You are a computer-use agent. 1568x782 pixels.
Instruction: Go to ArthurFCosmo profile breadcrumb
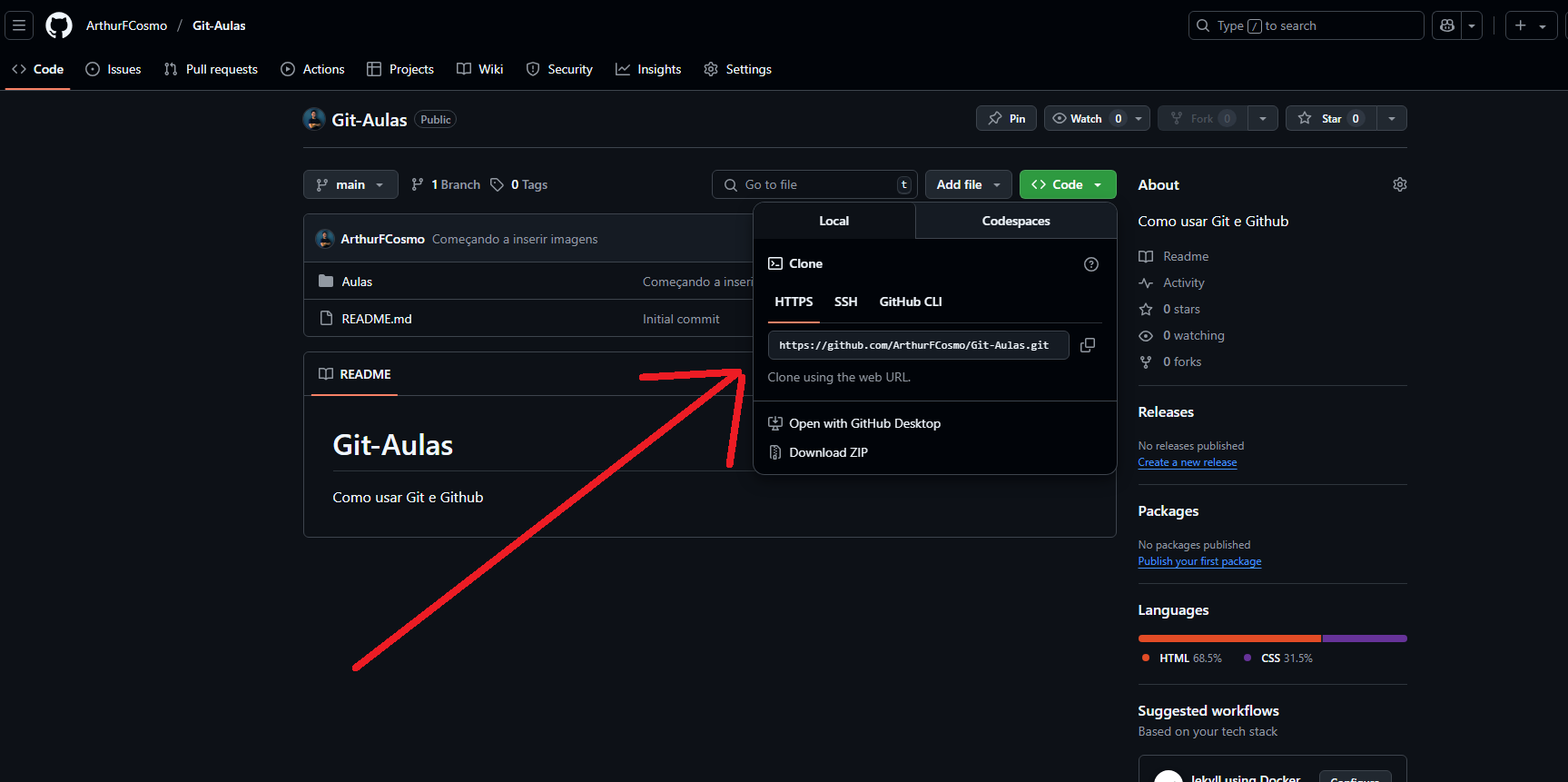(126, 25)
